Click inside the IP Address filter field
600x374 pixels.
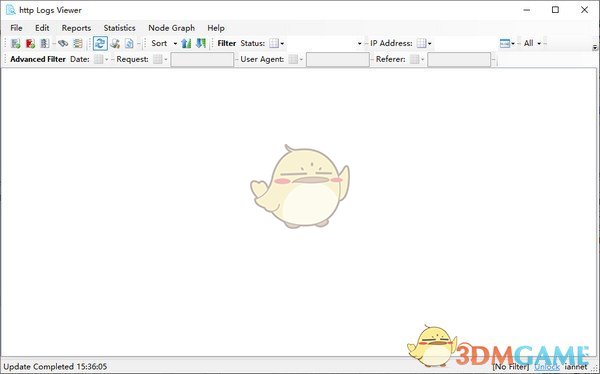coord(465,43)
